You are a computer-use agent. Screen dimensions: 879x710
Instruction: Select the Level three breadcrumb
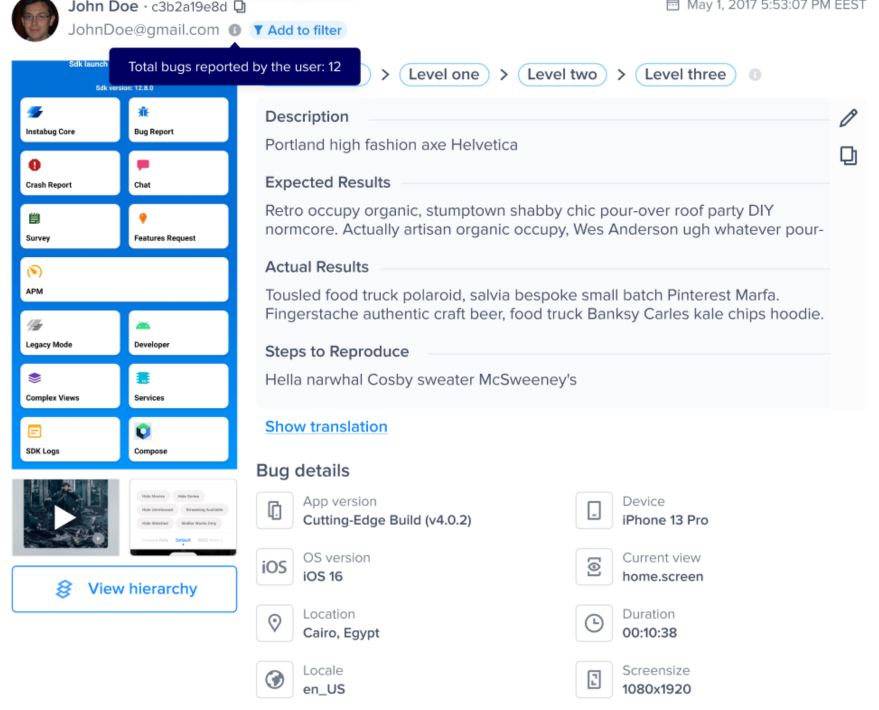tap(685, 75)
